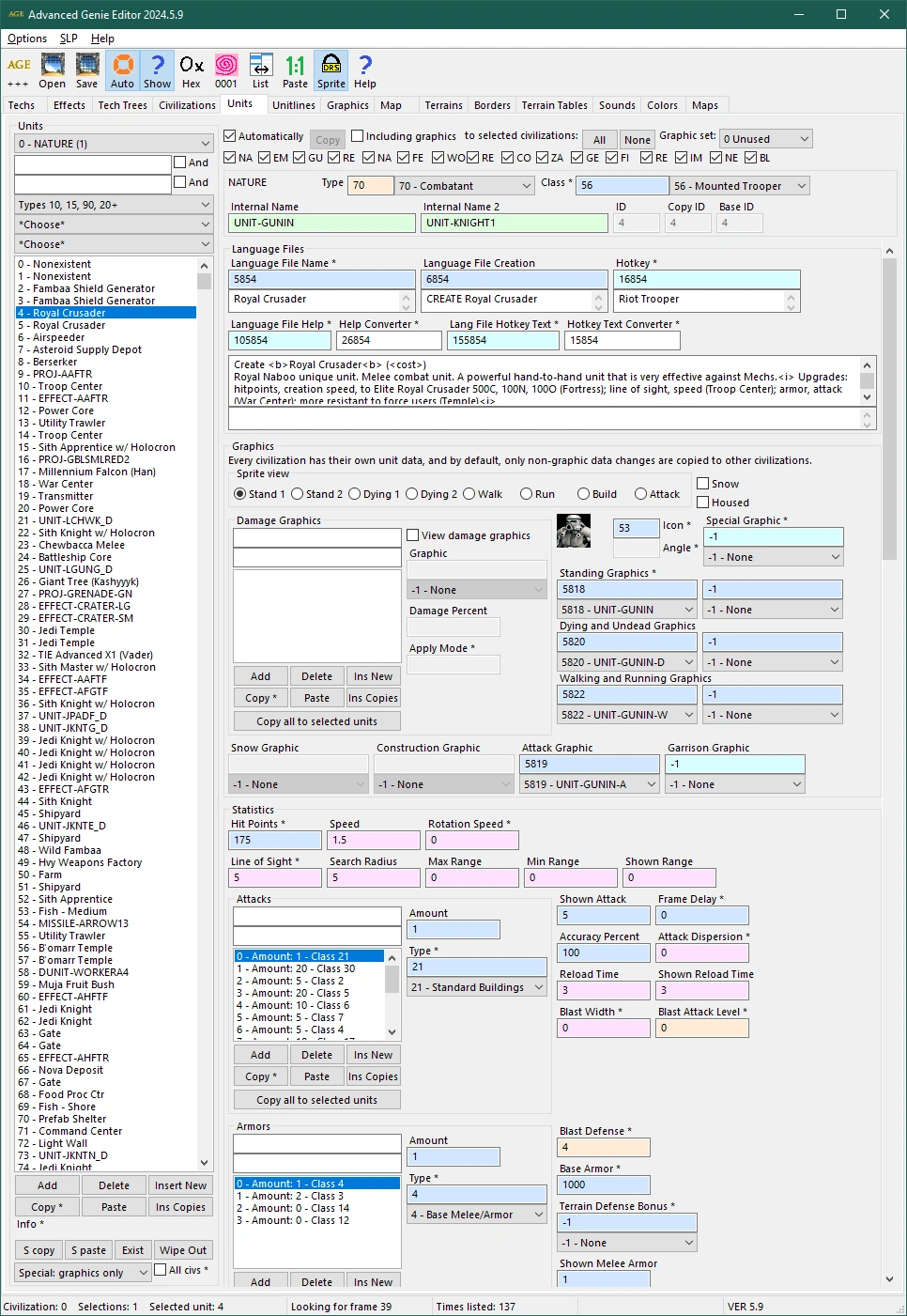The image size is (907, 1316).
Task: Toggle the 1:1 Paste mode icon
Action: click(296, 71)
